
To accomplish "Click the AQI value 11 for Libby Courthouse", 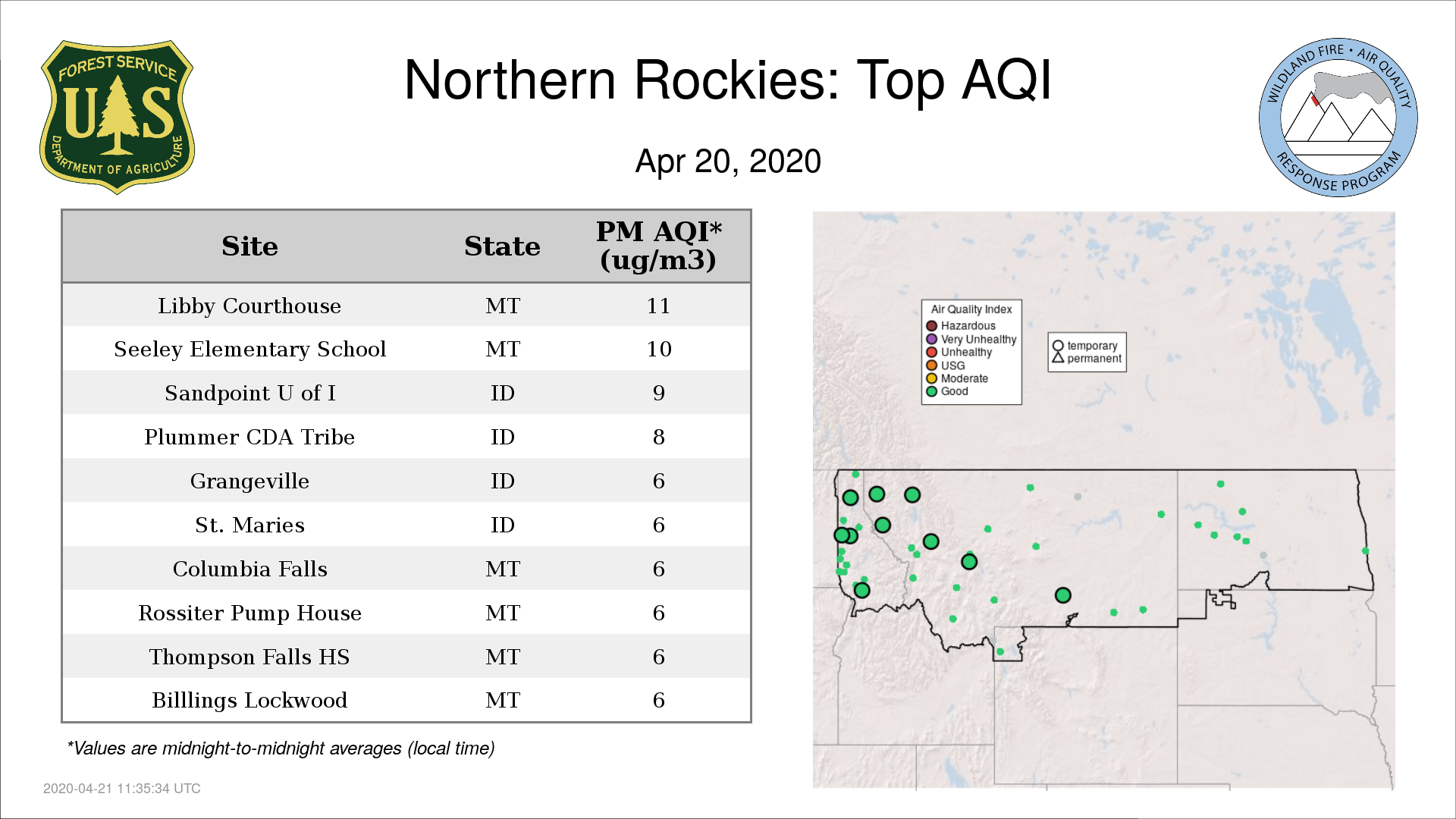I will (x=658, y=306).
